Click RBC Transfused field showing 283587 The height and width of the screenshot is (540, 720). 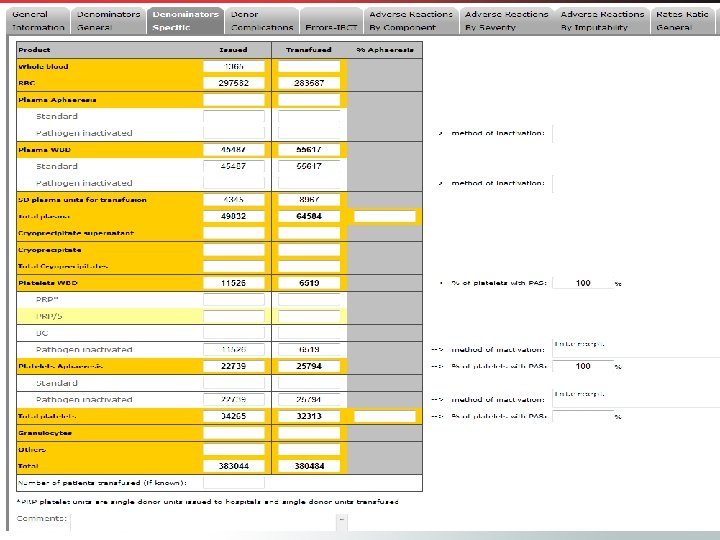(309, 83)
